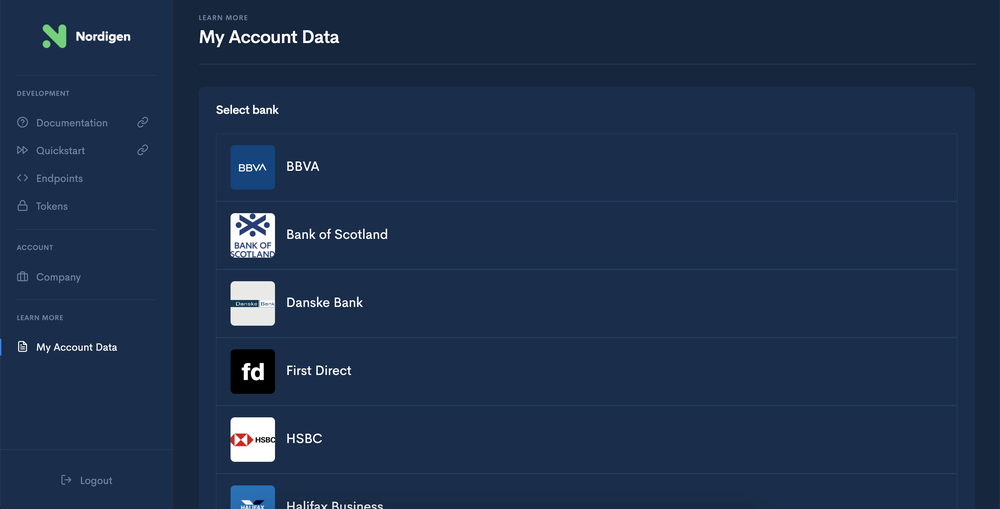This screenshot has height=509, width=1000.
Task: Click the external link icon beside Quickstart
Action: (143, 150)
